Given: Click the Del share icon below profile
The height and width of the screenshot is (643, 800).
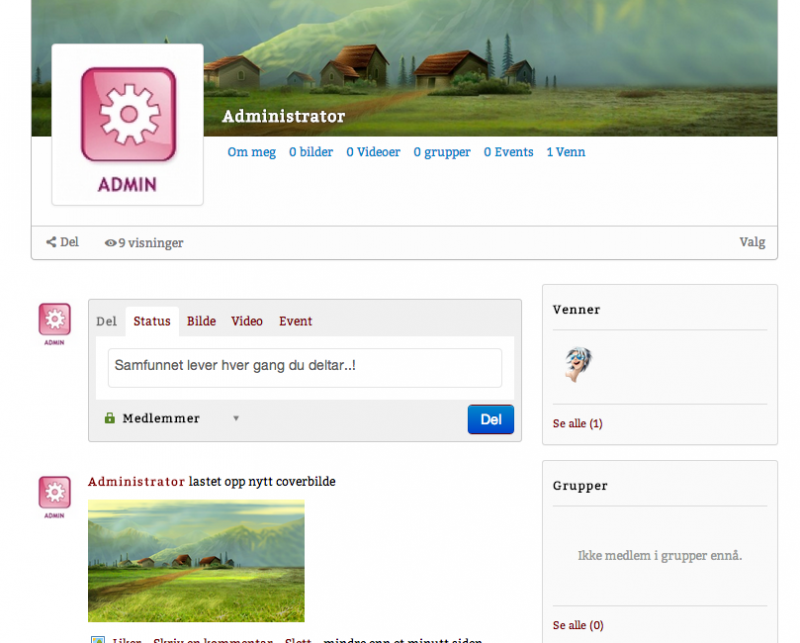Looking at the screenshot, I should pos(62,242).
